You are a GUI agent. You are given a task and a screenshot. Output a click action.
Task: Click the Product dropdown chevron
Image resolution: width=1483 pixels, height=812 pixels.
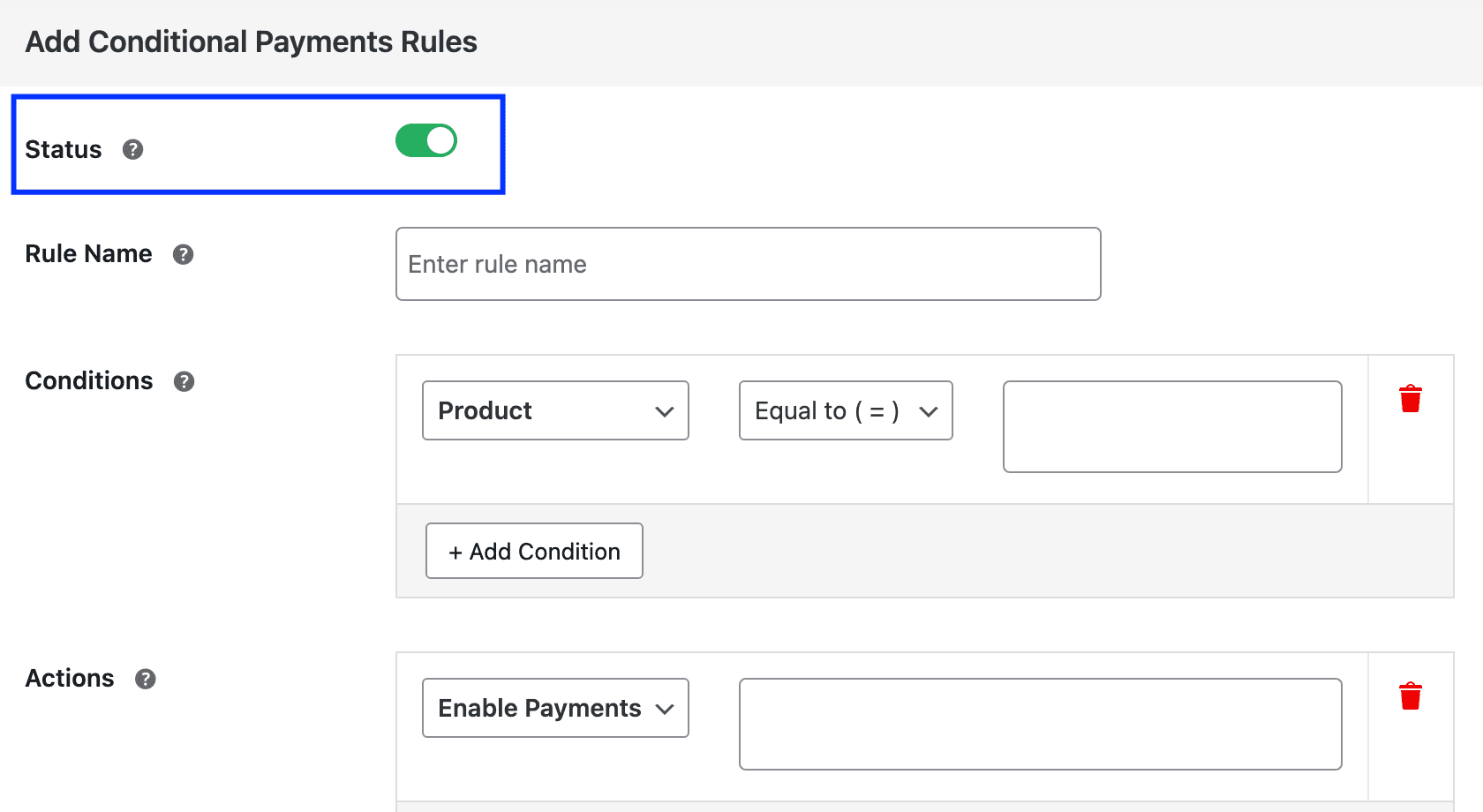coord(665,410)
